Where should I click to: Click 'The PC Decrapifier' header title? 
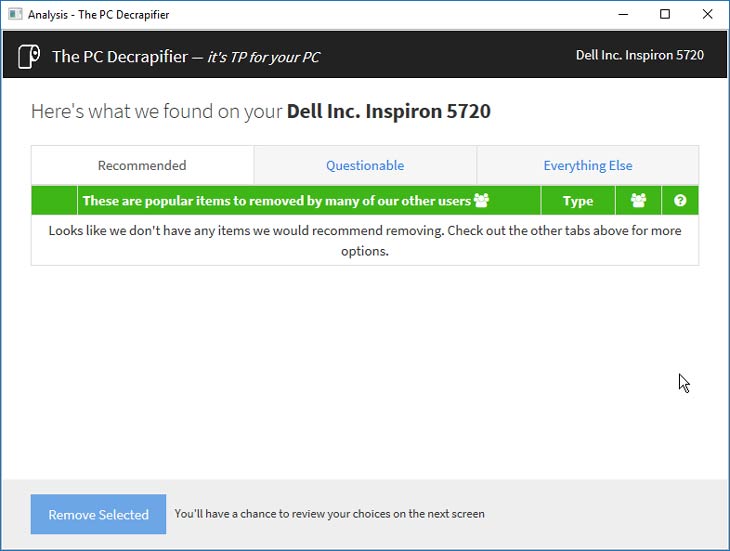click(x=120, y=57)
